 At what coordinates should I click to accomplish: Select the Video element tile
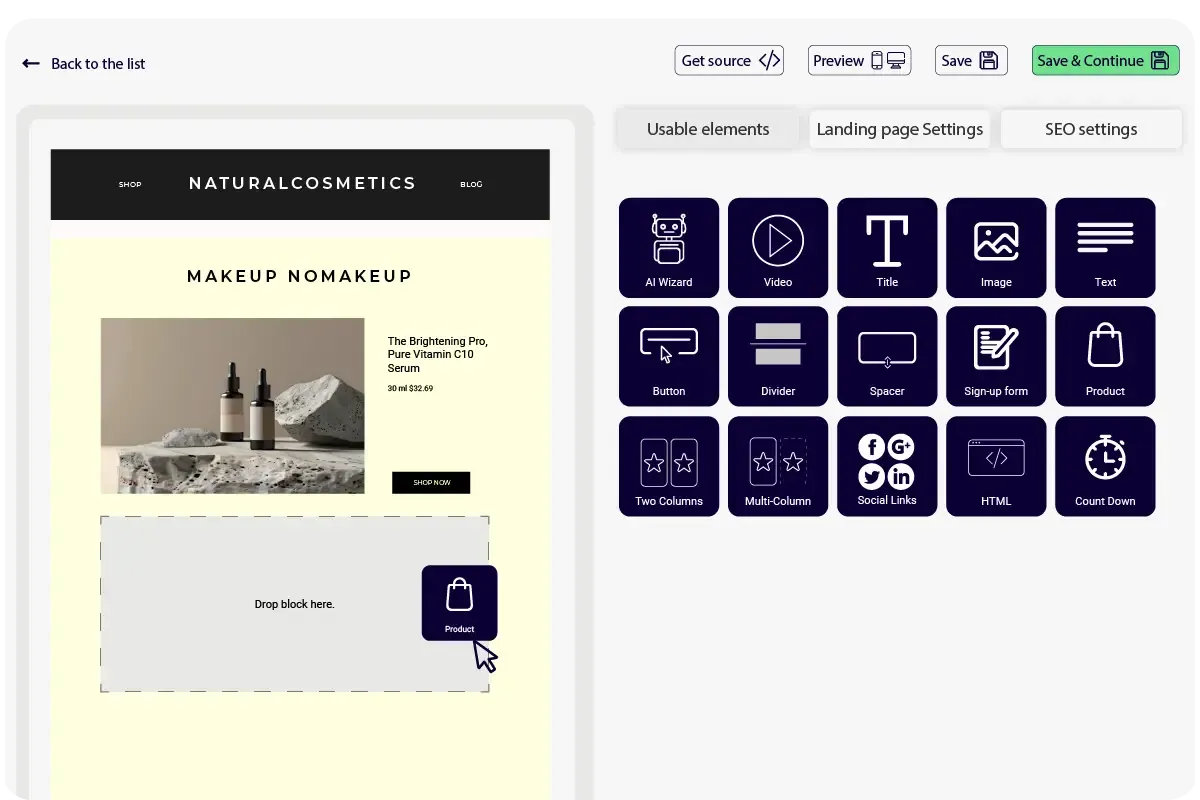click(x=778, y=248)
